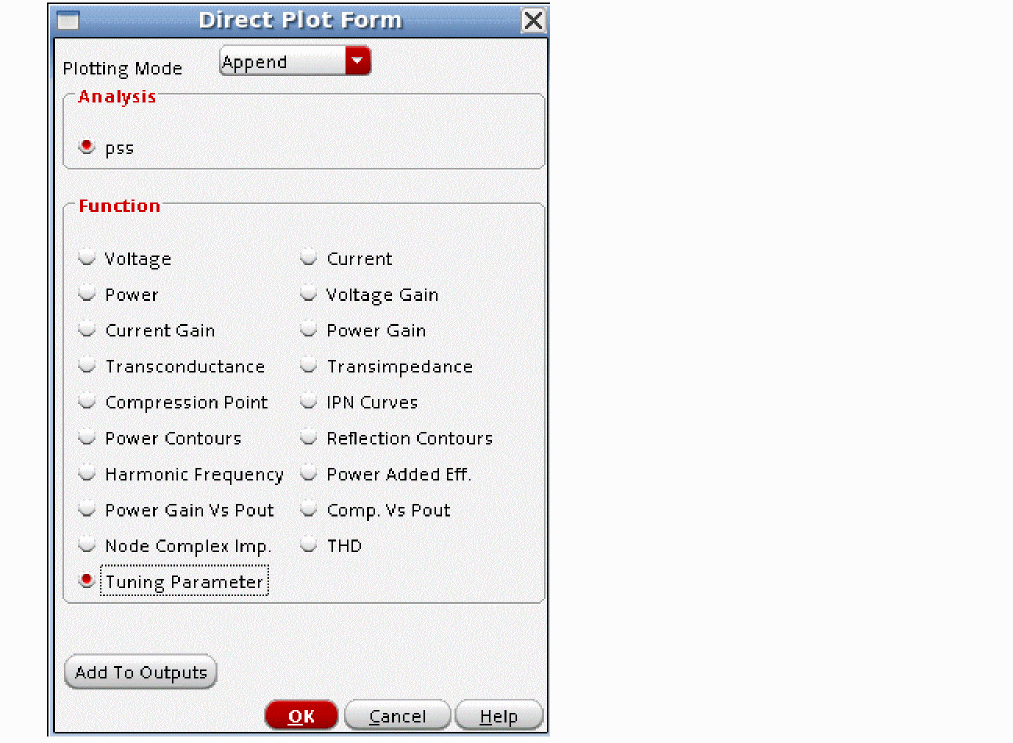Select the Compression Point function
Viewport: 1013px width, 743px height.
click(87, 401)
